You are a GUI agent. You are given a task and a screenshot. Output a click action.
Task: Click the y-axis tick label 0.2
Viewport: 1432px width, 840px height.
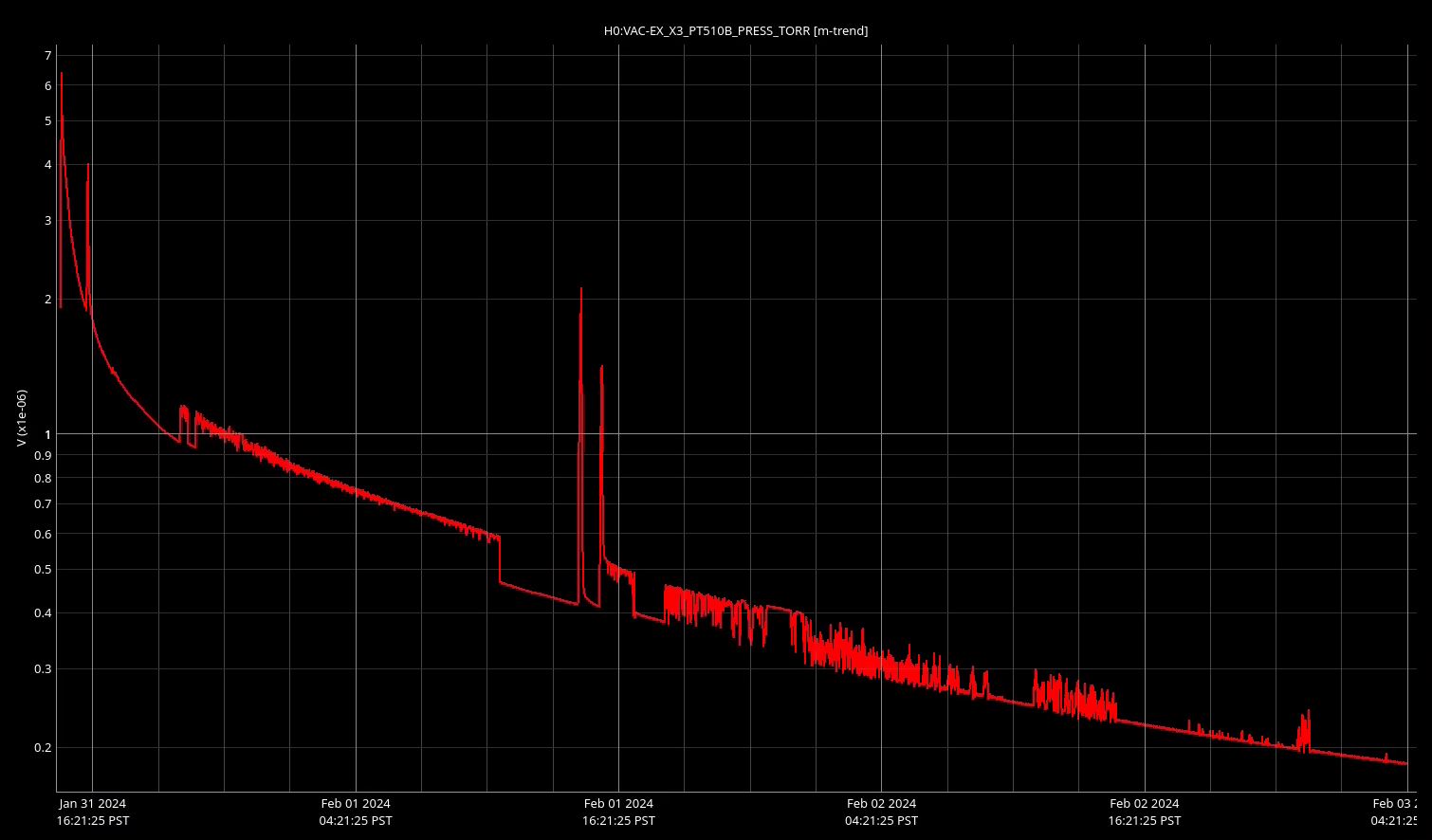coord(42,748)
